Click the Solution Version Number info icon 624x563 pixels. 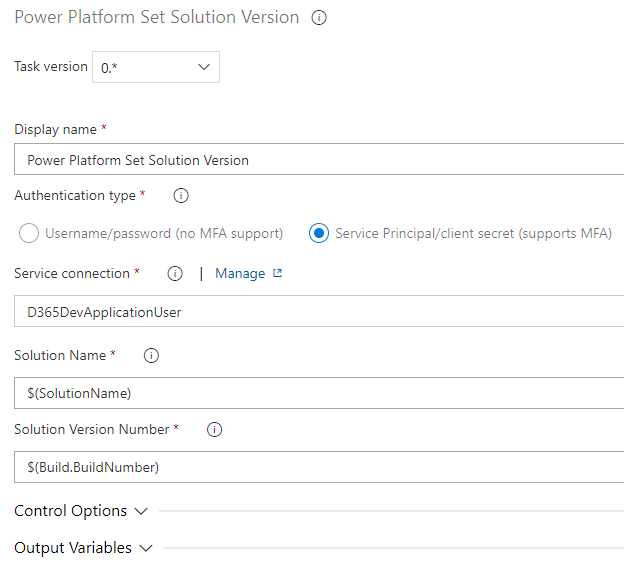214,430
